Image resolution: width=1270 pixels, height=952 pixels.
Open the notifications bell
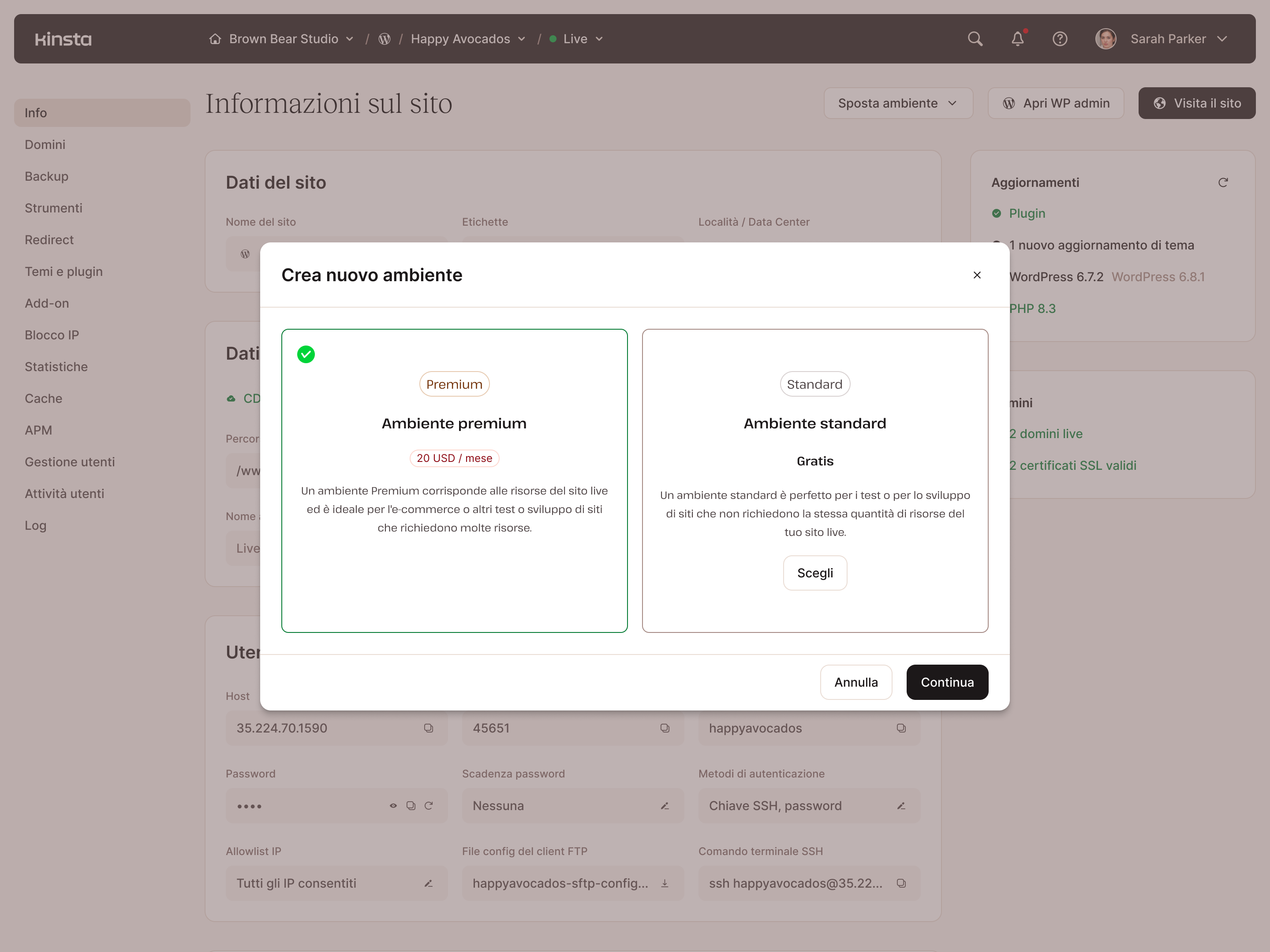1017,38
